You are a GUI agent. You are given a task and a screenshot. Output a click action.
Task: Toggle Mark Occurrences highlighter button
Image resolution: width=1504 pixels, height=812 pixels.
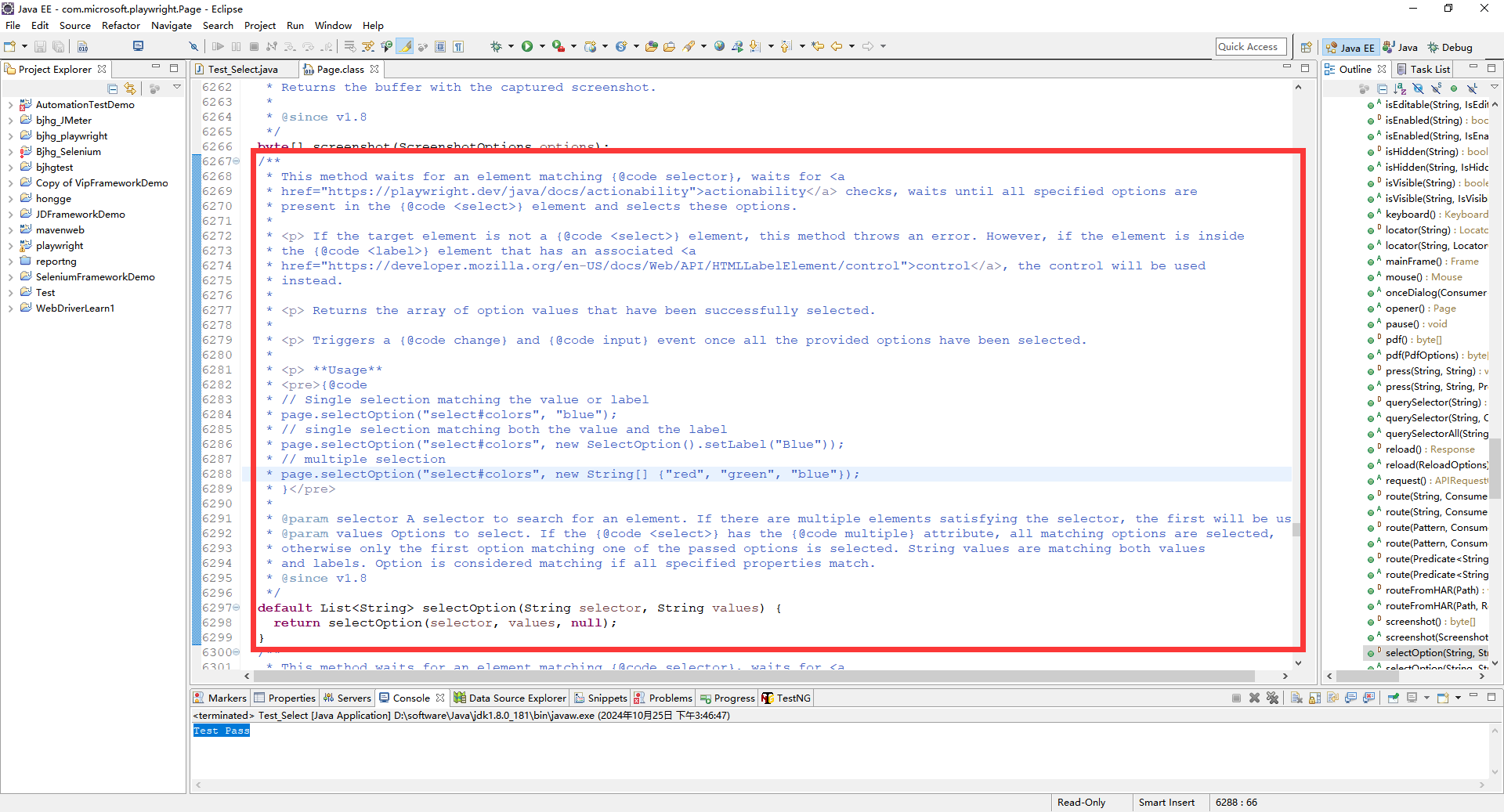[x=405, y=47]
